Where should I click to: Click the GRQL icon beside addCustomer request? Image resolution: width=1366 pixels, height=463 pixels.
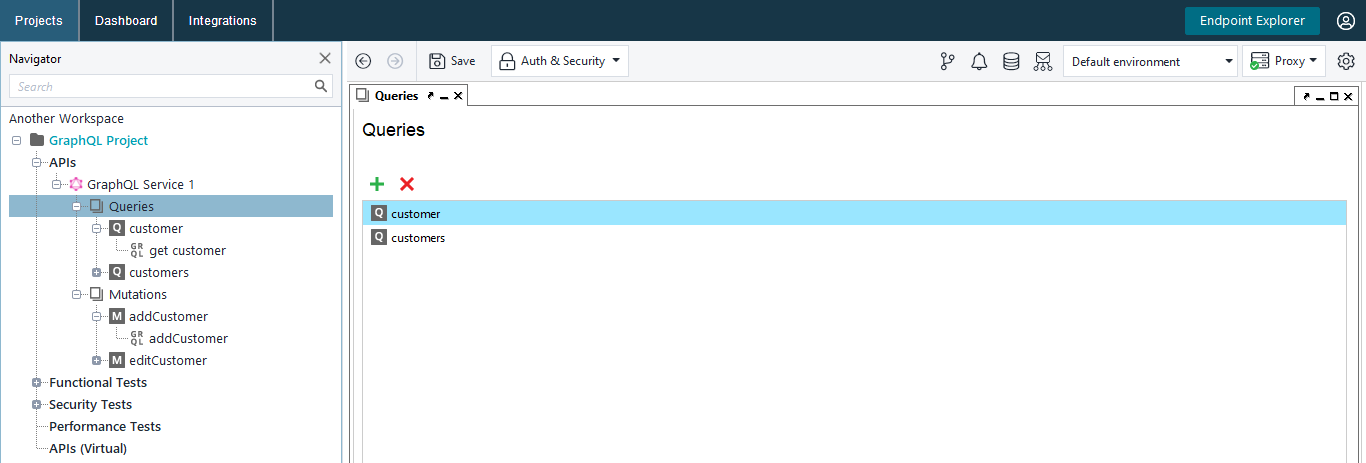click(137, 338)
